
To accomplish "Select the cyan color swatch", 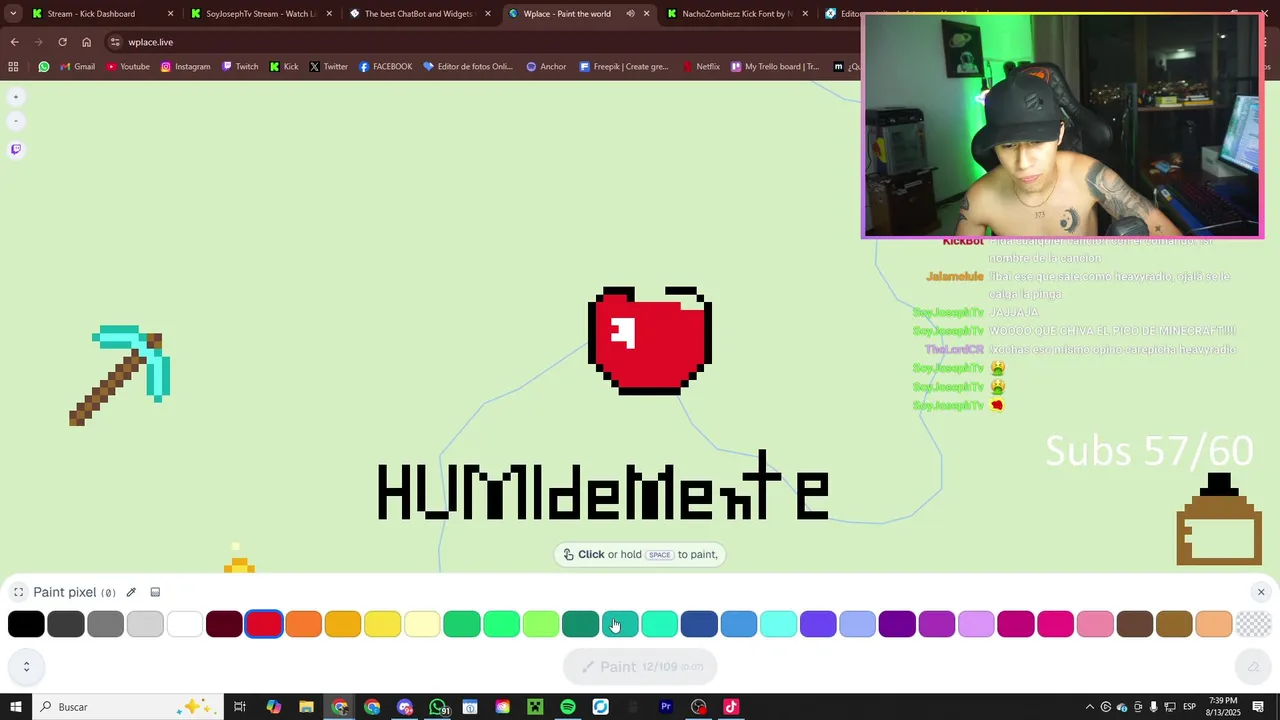I will coord(778,624).
